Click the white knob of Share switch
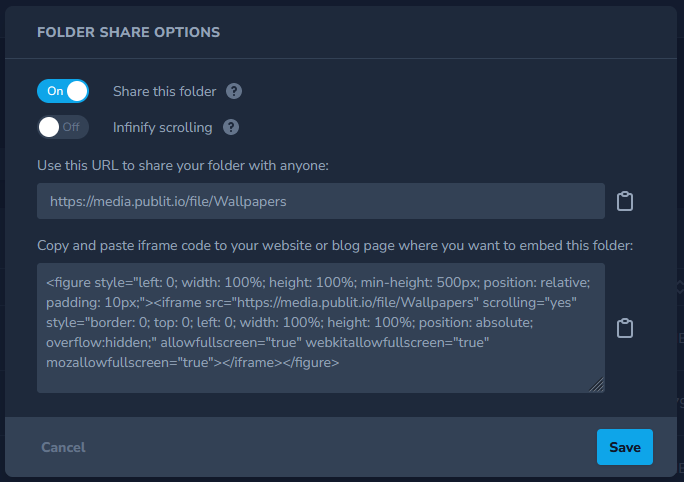 [x=77, y=91]
